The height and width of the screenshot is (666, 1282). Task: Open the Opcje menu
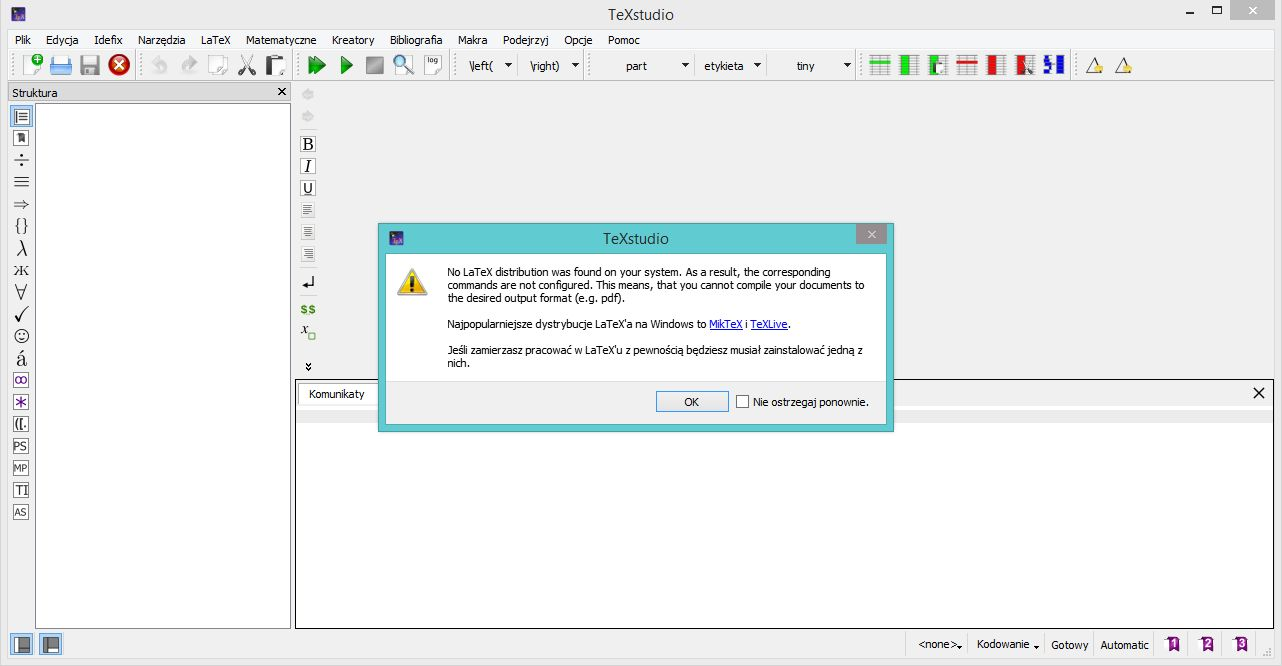(x=578, y=40)
